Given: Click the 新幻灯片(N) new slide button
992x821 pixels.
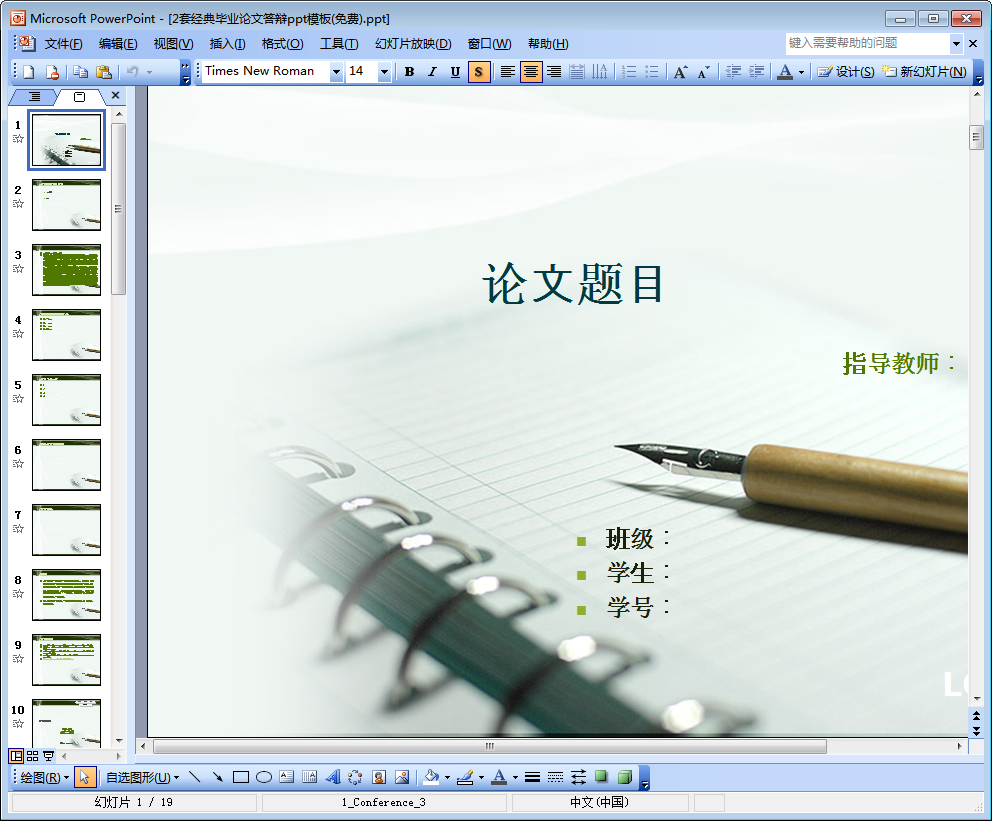Looking at the screenshot, I should click(x=925, y=71).
